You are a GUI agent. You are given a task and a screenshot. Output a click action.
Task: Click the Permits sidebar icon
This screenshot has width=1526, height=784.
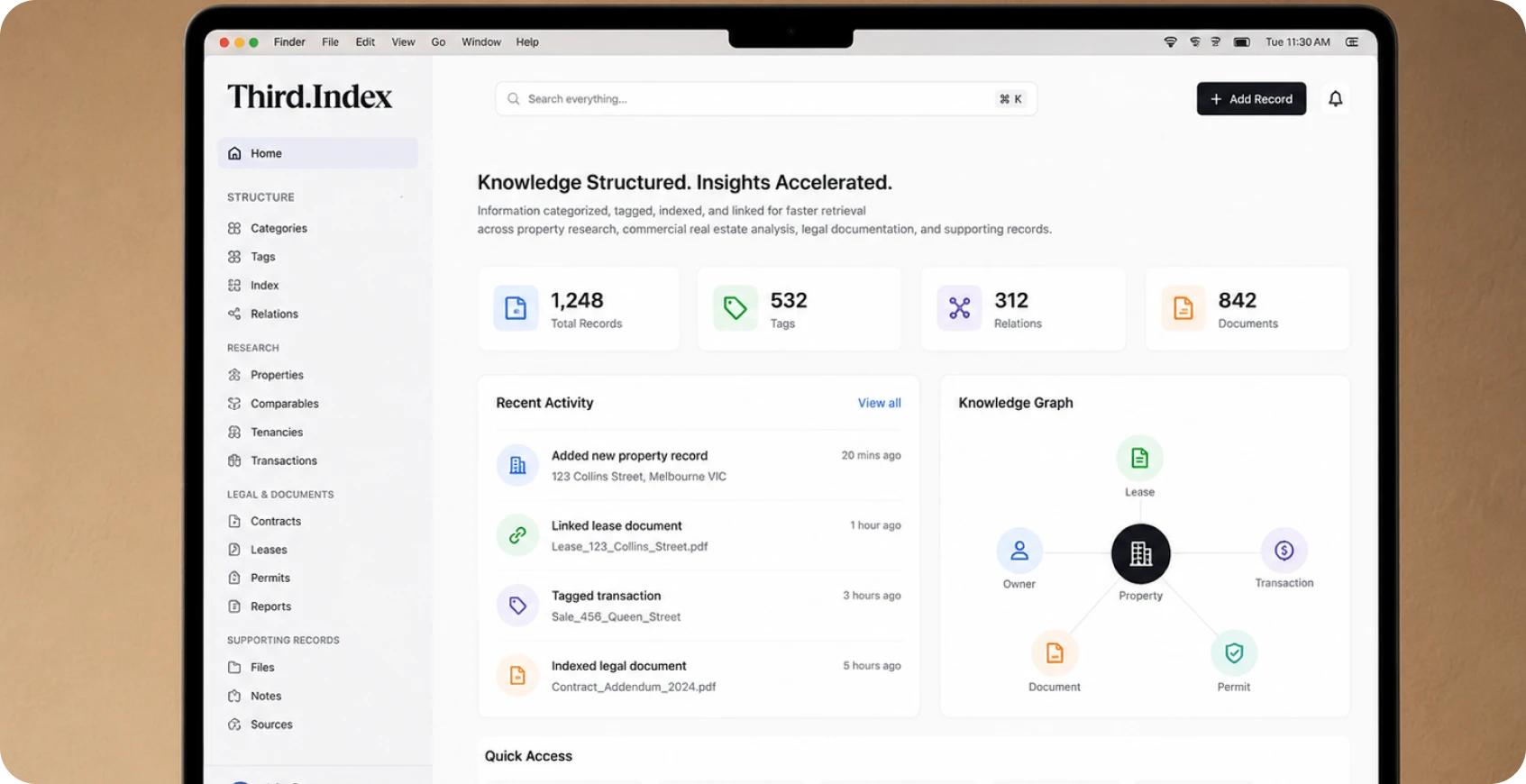pyautogui.click(x=234, y=578)
